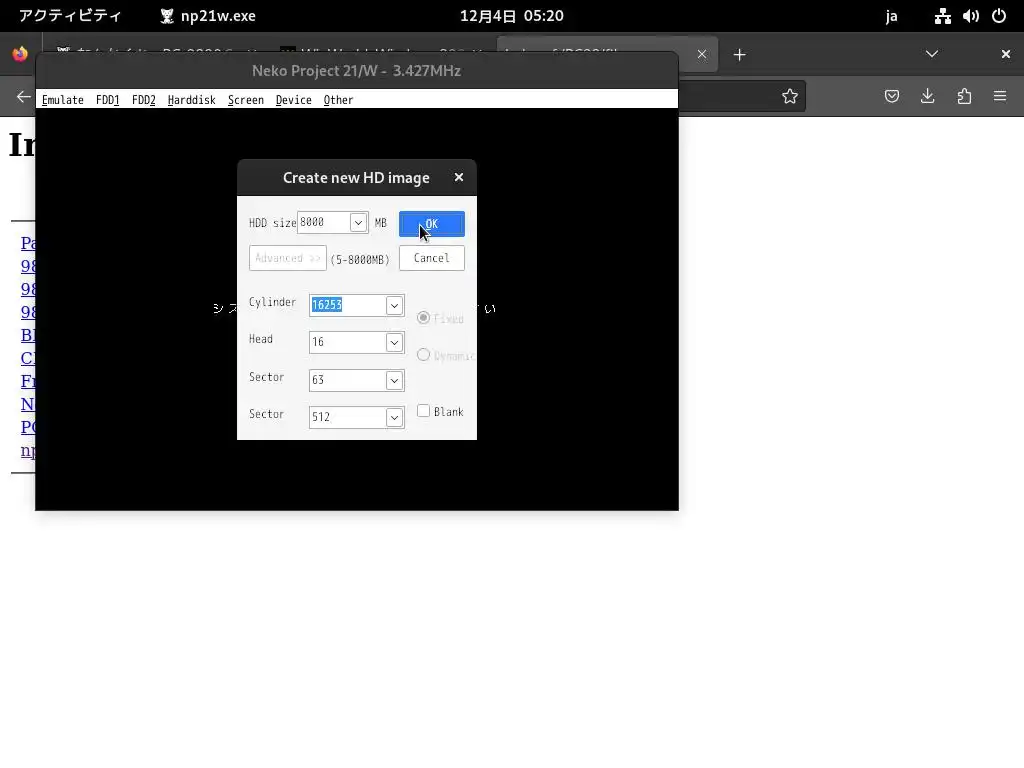Viewport: 1024px width, 768px height.
Task: Open the Firefox hamburger menu
Action: pyautogui.click(x=1000, y=97)
